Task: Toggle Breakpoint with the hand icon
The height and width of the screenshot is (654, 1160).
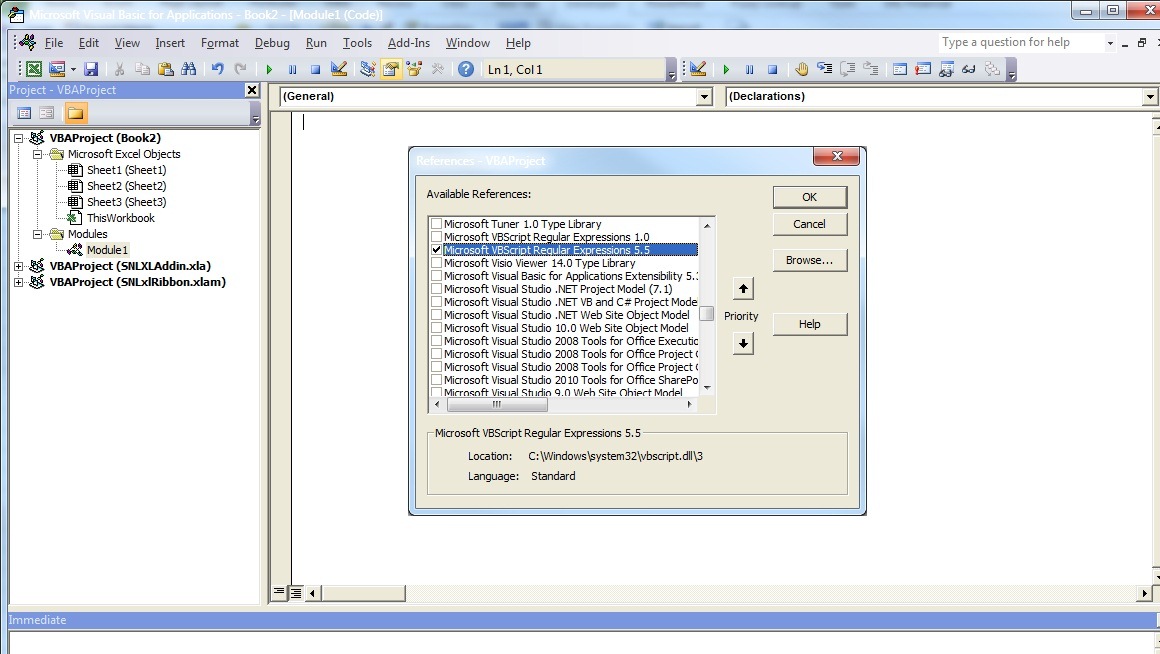Action: (802, 70)
